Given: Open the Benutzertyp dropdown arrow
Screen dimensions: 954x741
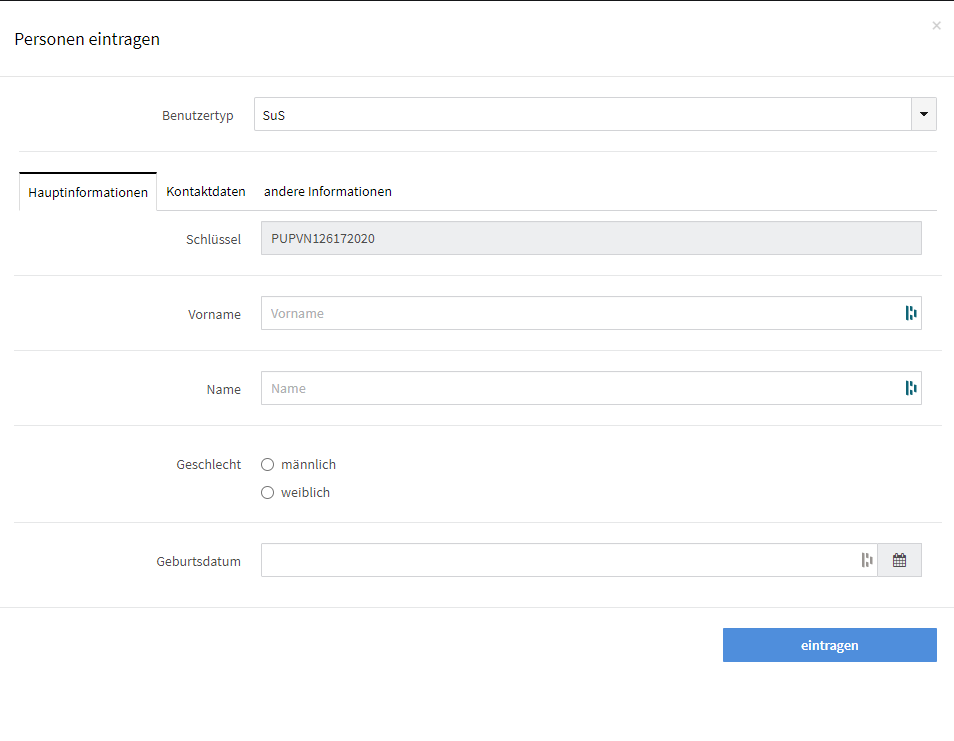Looking at the screenshot, I should [924, 114].
